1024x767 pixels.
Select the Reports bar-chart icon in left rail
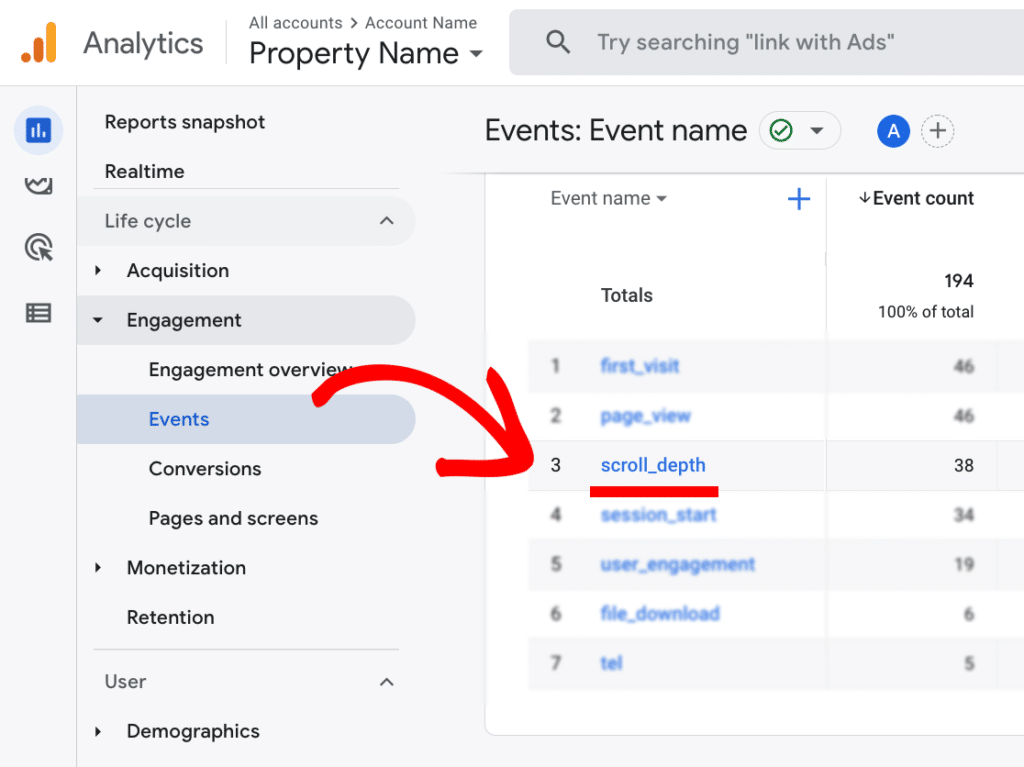[38, 130]
